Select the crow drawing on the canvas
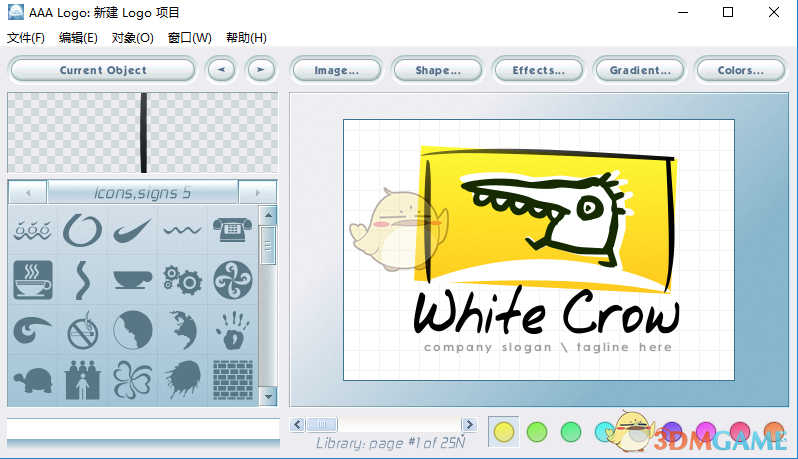The height and width of the screenshot is (459, 798). (x=547, y=219)
